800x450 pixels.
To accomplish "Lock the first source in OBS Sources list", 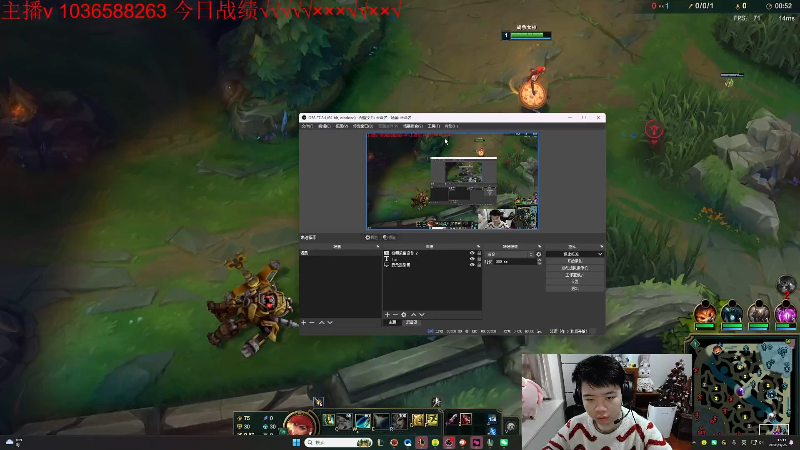I will coord(479,253).
